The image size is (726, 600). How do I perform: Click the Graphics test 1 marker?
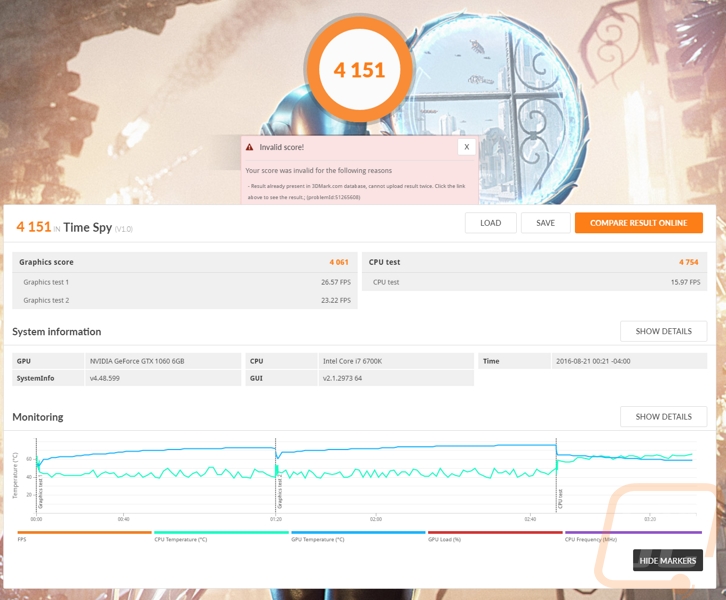click(40, 492)
